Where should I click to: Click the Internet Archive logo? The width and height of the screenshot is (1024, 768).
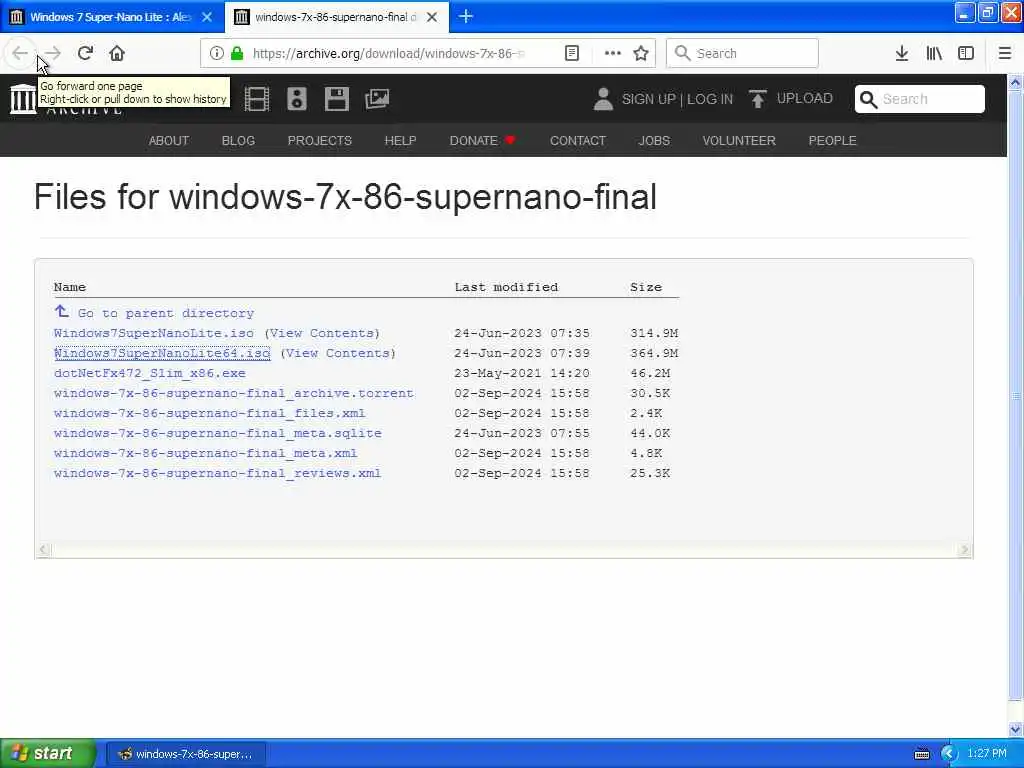pos(24,99)
